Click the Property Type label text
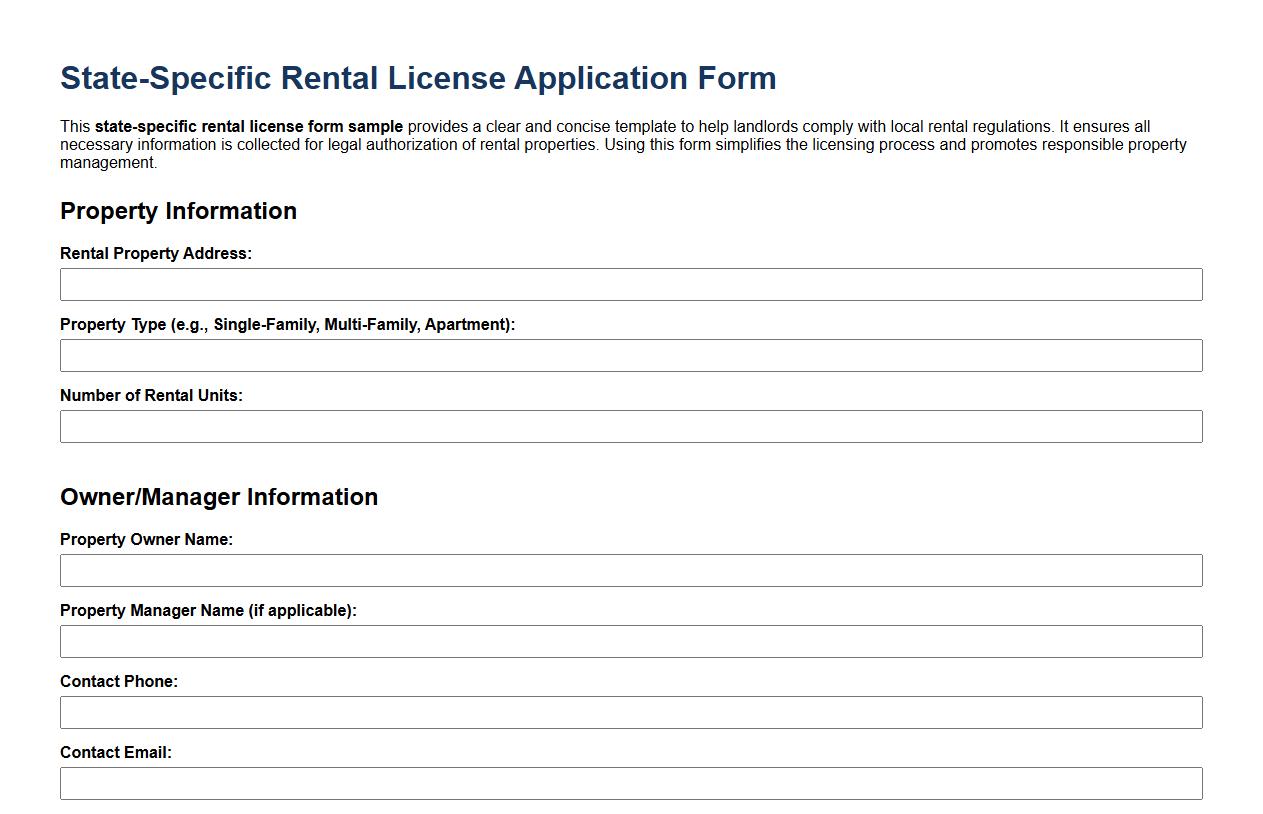Screen dimensions: 1263x814 (288, 324)
